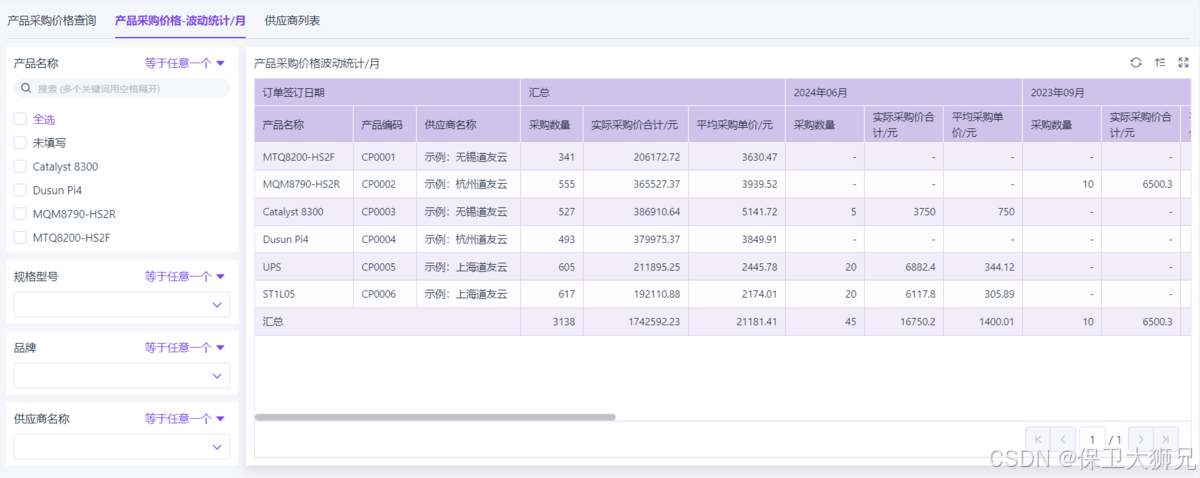This screenshot has height=478, width=1200.
Task: Go to the next page
Action: (1140, 440)
